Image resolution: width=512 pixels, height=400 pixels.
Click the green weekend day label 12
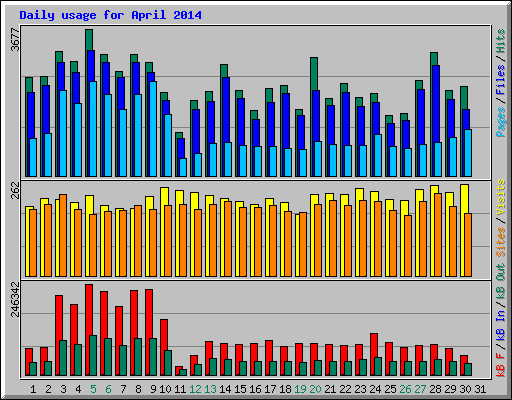click(x=195, y=389)
